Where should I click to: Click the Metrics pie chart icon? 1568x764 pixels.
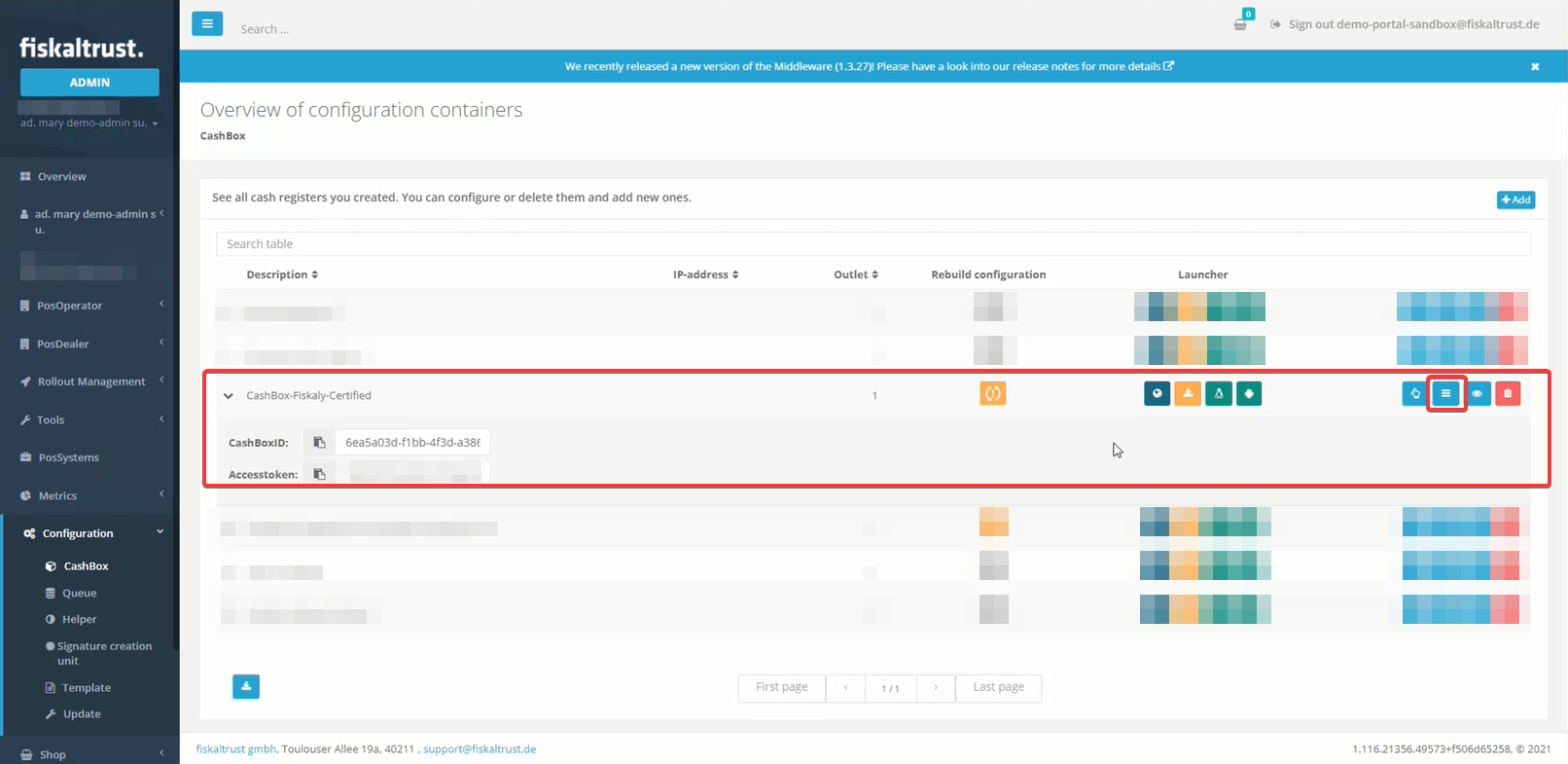point(25,495)
